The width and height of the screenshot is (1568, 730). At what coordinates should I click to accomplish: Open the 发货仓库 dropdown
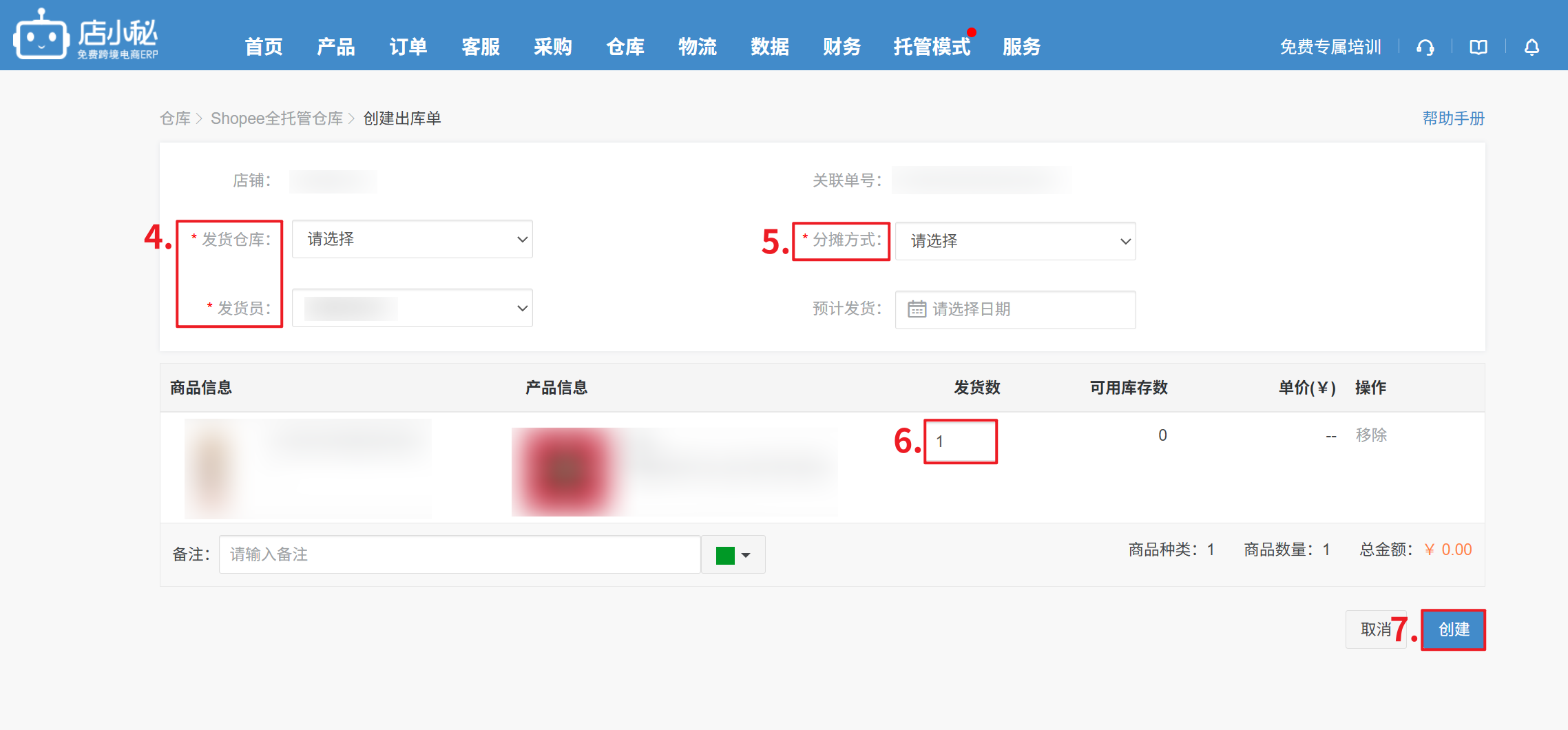(x=412, y=239)
